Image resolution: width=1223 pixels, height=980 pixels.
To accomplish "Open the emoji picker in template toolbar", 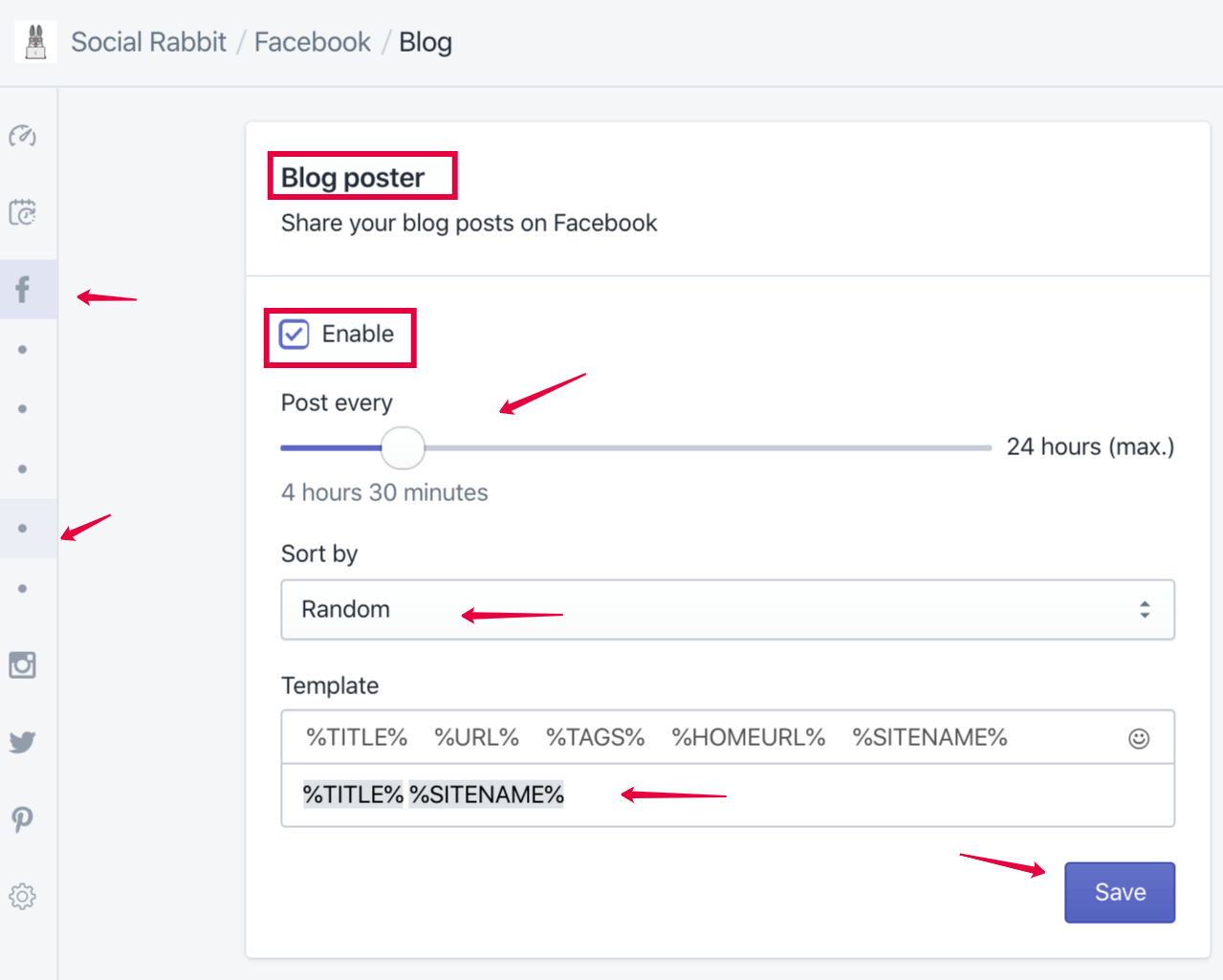I will (1138, 738).
